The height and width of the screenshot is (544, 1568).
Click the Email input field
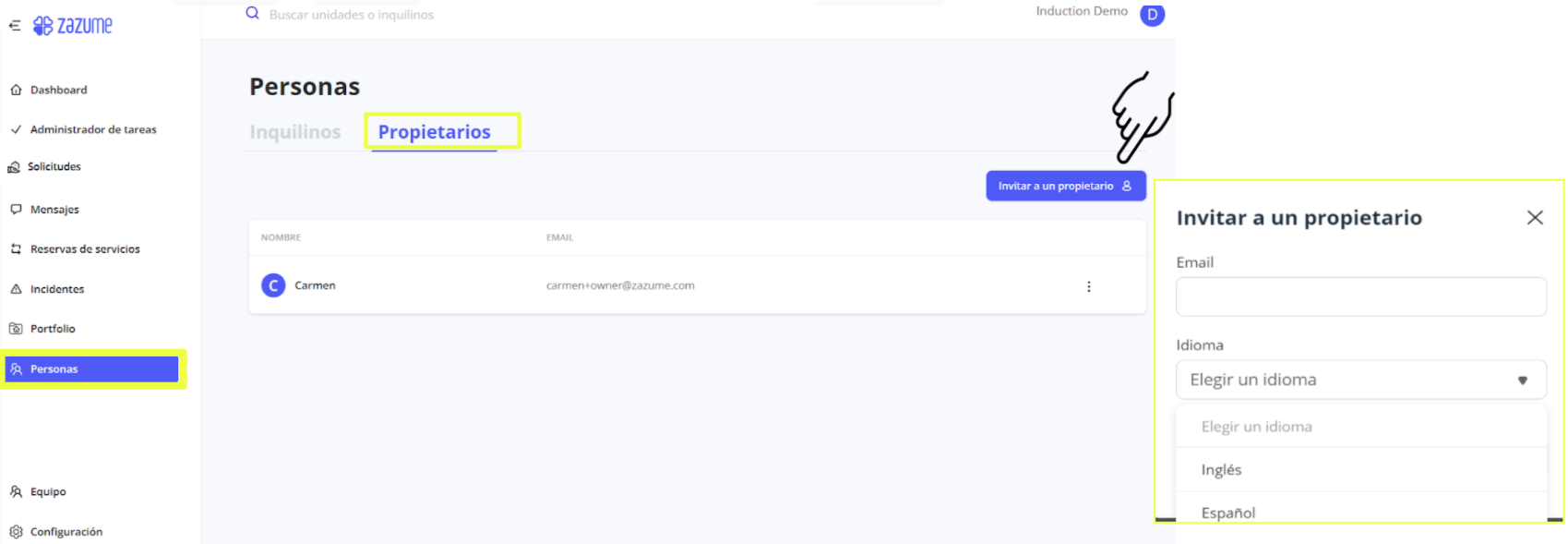(x=1360, y=296)
